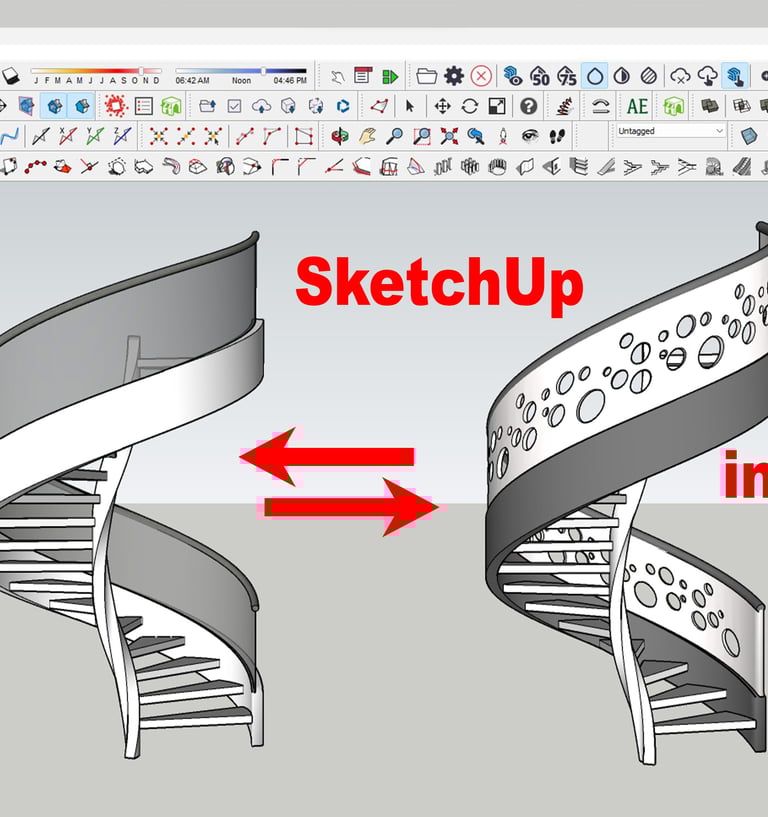
Task: Click the question mark help icon
Action: (528, 106)
